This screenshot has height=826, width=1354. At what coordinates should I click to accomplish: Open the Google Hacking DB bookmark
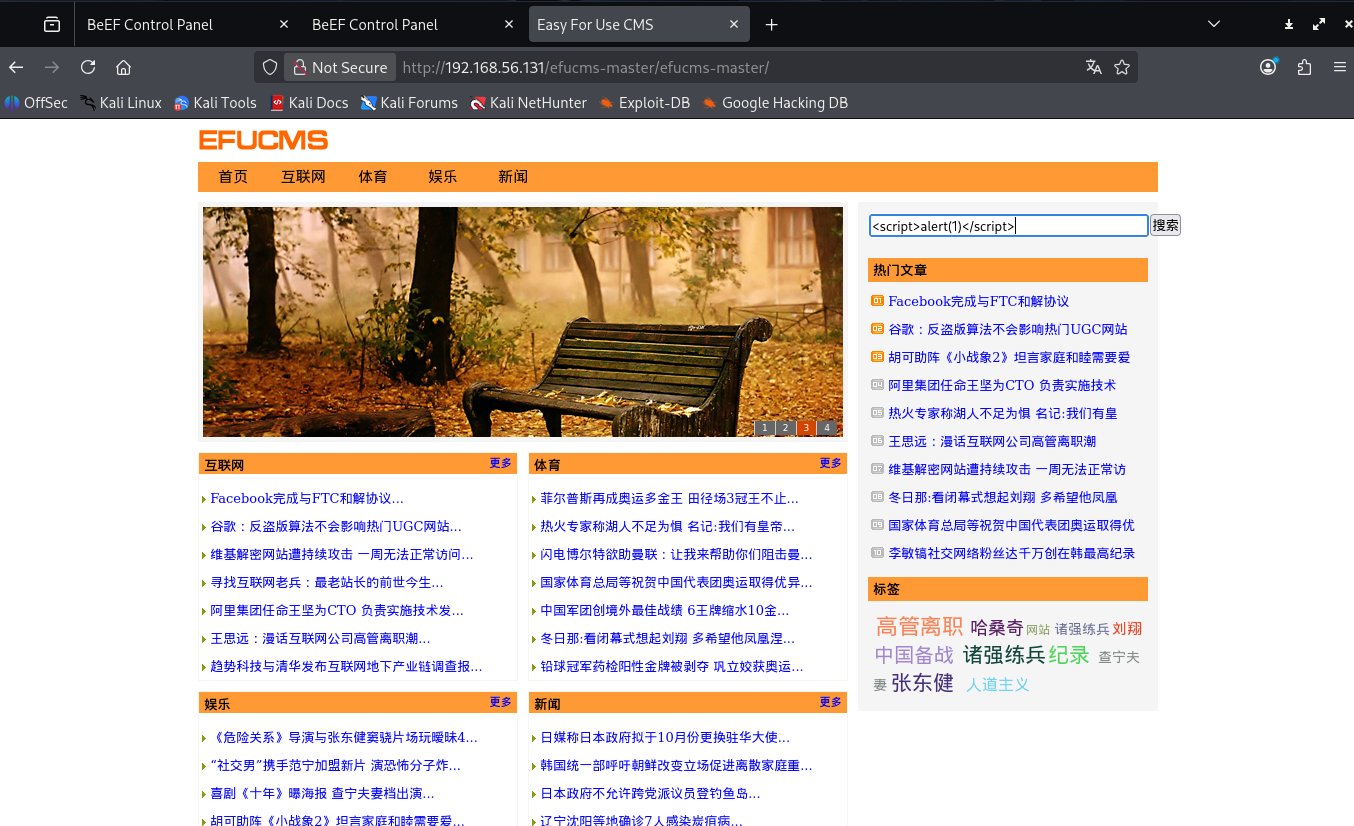point(774,102)
